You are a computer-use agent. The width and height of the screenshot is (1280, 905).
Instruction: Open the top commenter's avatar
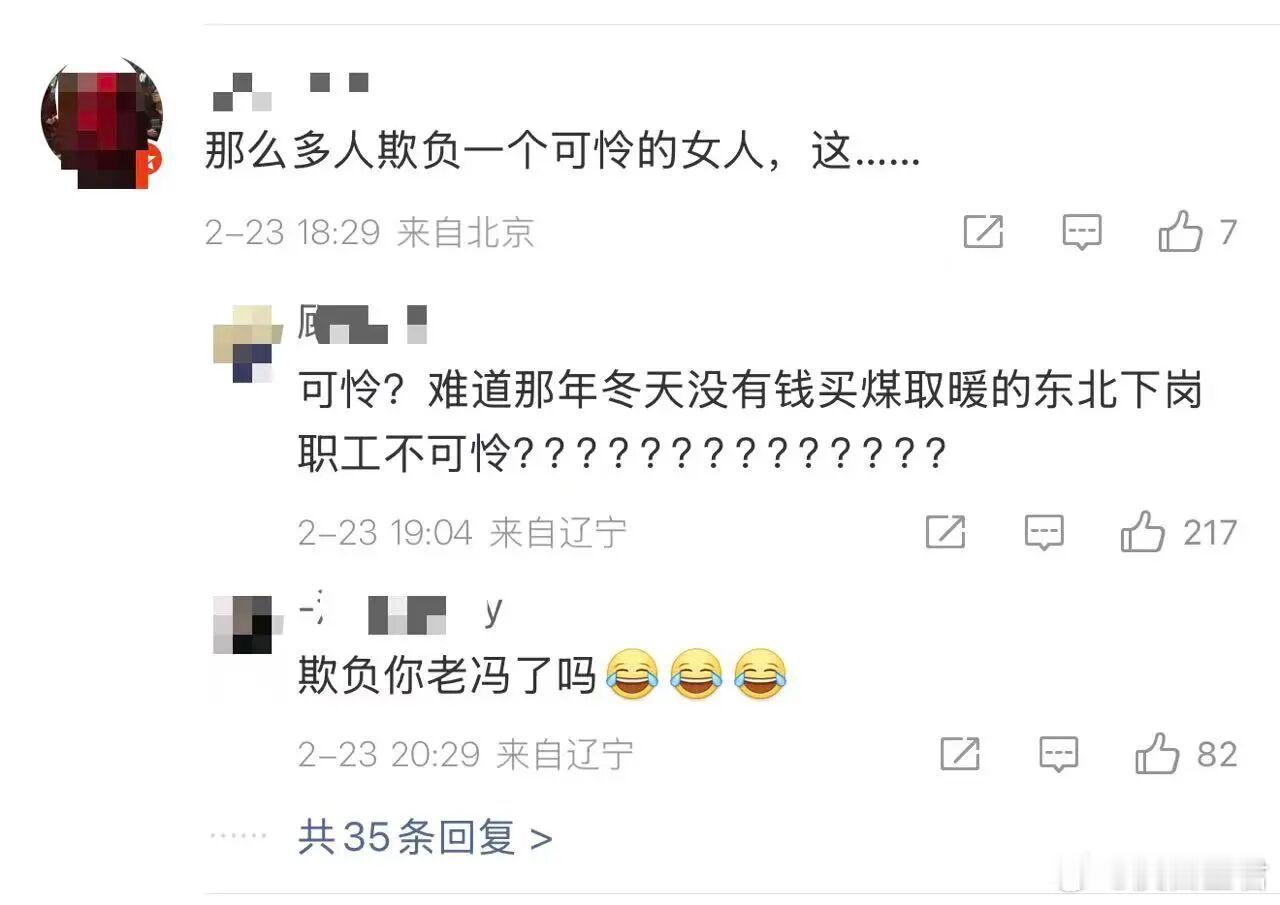click(102, 124)
